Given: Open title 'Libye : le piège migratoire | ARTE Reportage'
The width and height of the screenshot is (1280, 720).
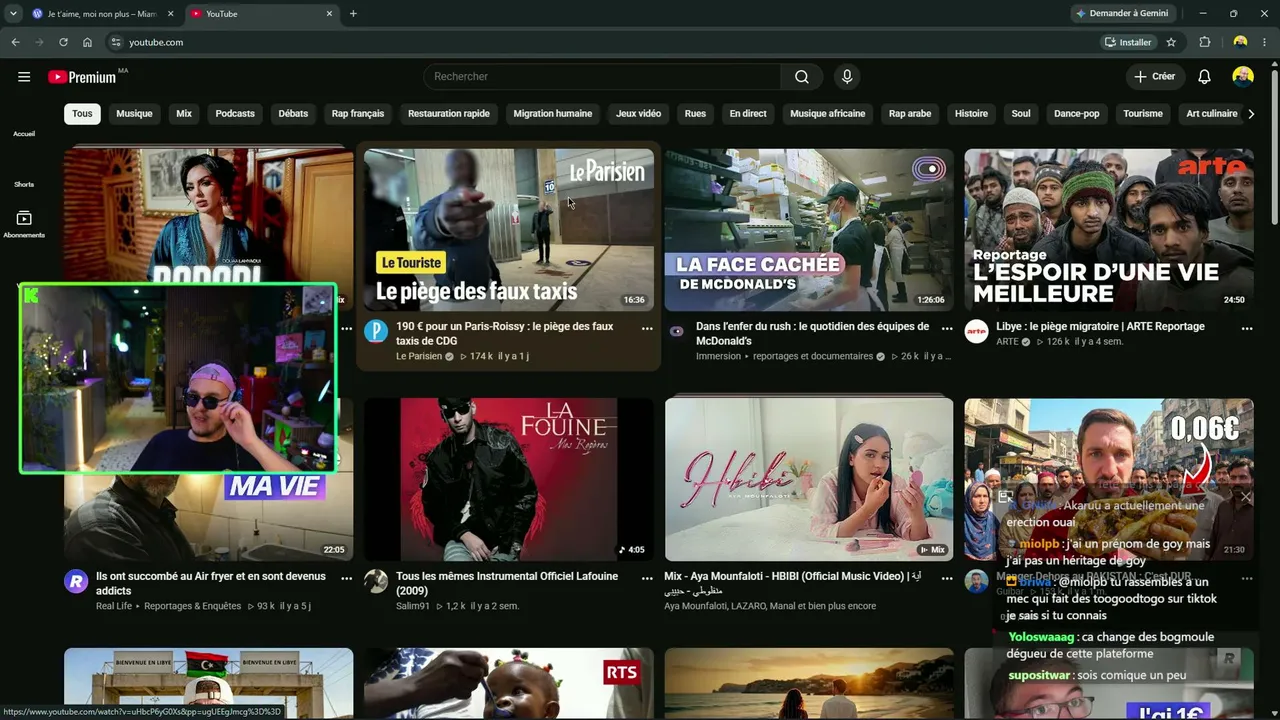Looking at the screenshot, I should 1100,327.
